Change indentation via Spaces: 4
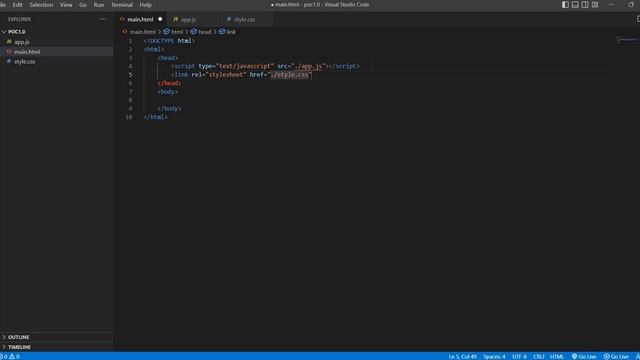Screen dimensions: 640x360 tap(494, 356)
